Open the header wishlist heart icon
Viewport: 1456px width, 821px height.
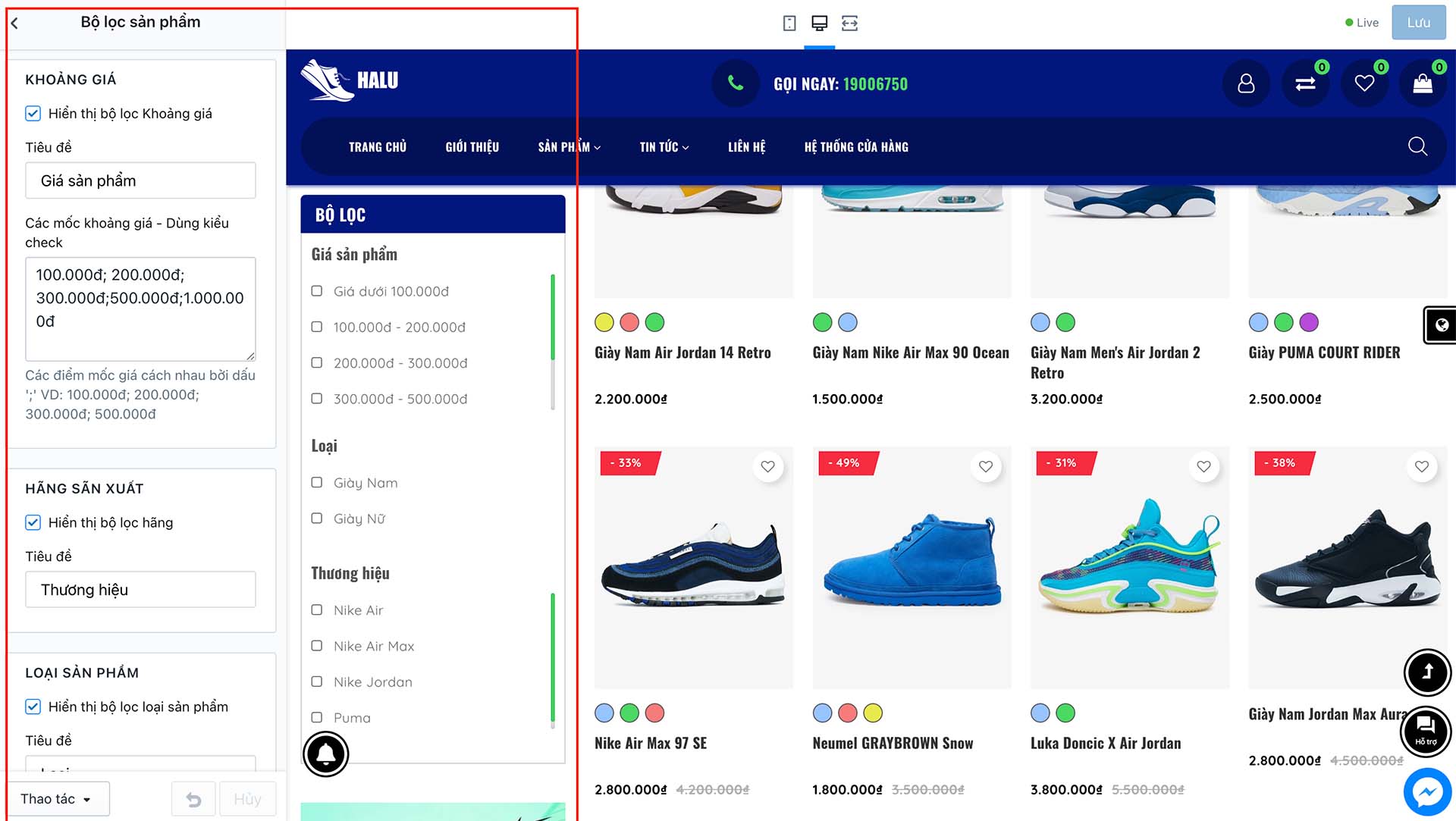[1364, 83]
